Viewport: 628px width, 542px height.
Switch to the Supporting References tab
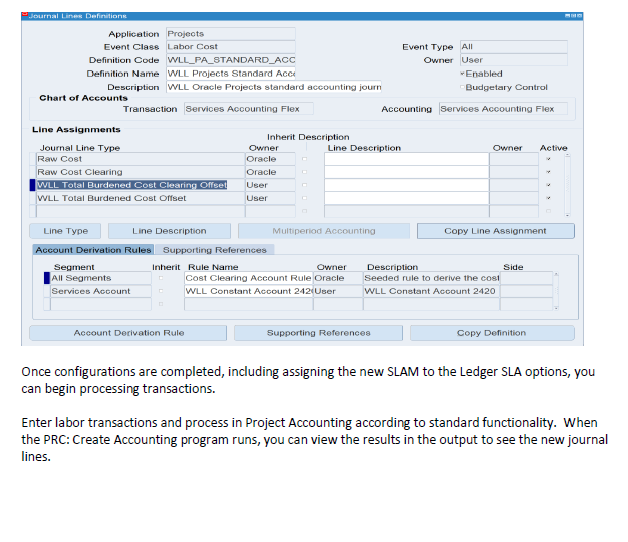pos(215,250)
